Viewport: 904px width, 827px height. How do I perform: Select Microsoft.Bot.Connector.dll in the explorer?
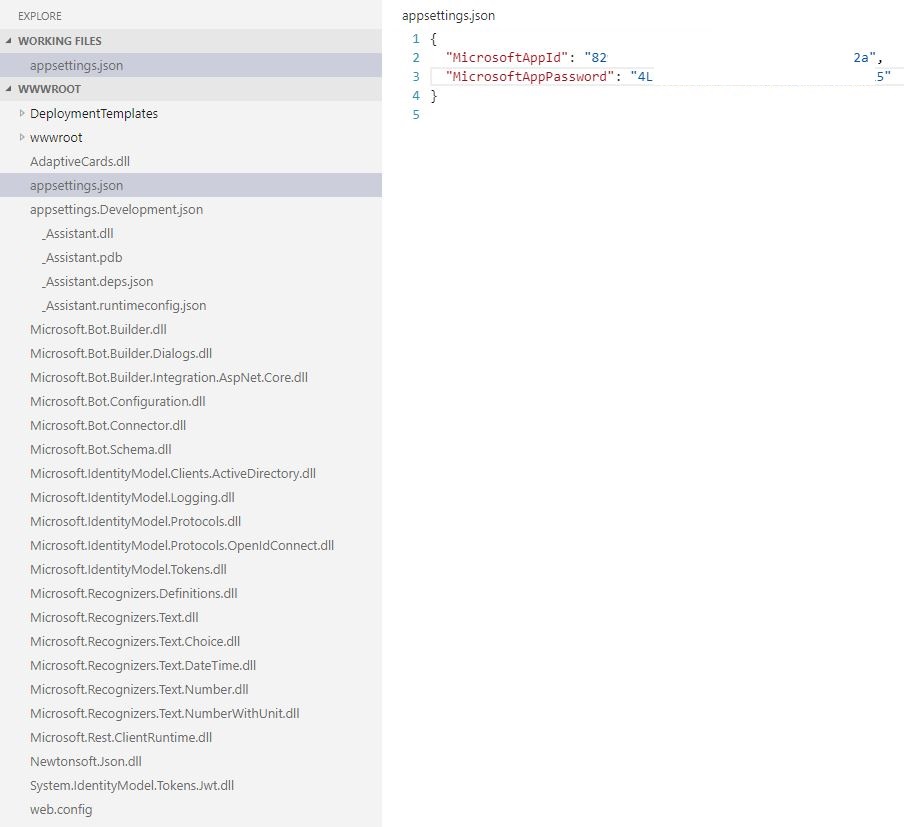tap(107, 425)
